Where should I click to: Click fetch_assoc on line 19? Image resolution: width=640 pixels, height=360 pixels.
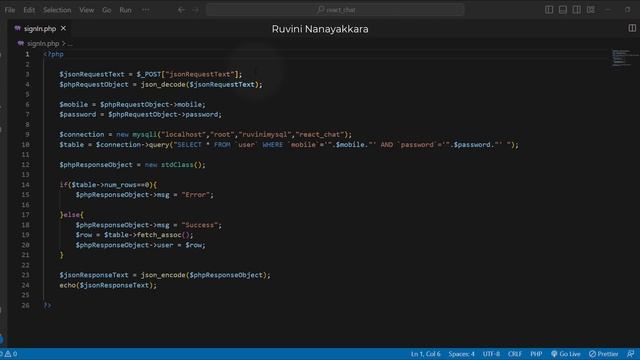click(x=159, y=235)
